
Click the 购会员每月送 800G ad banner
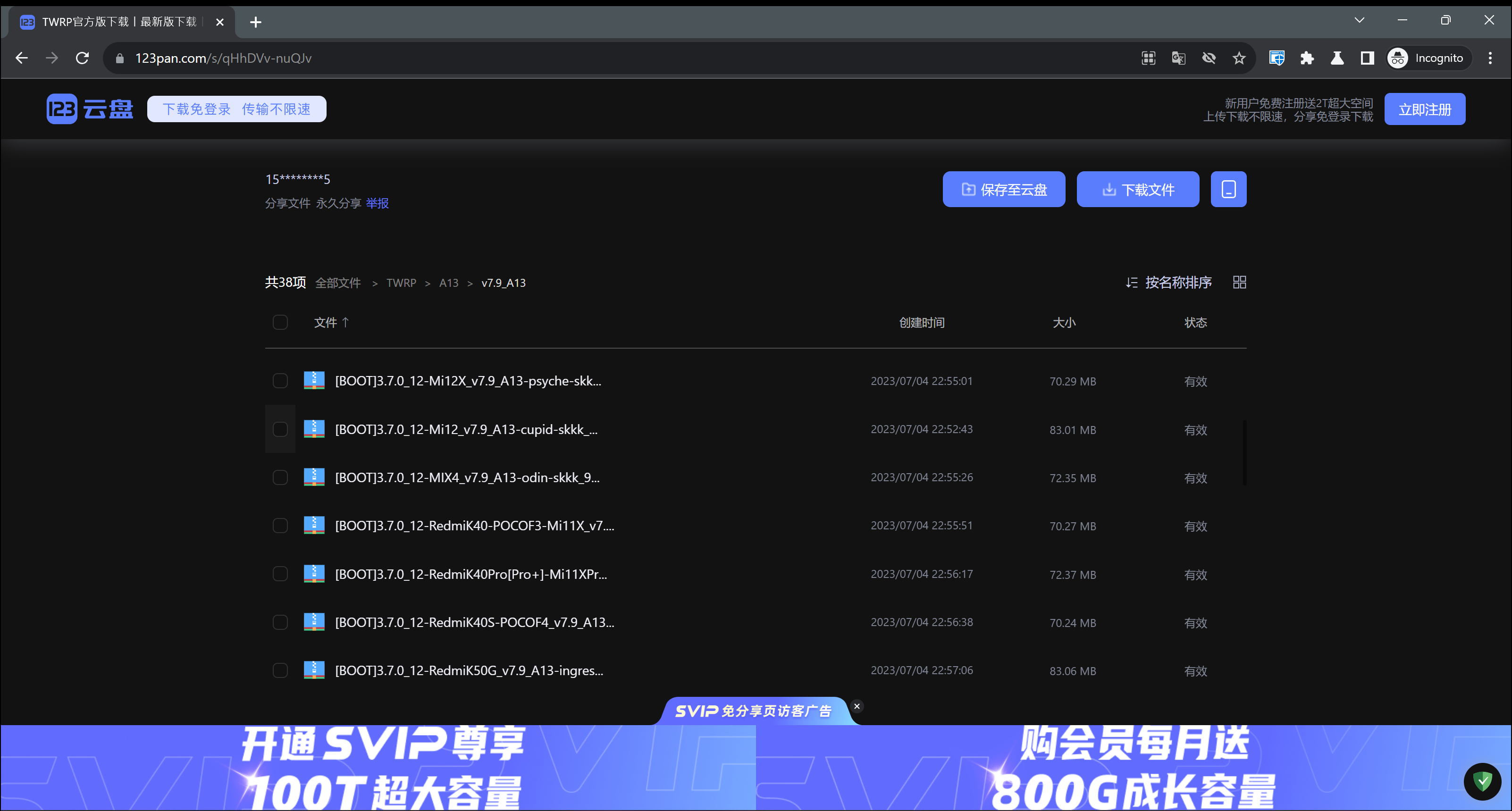click(x=1134, y=768)
